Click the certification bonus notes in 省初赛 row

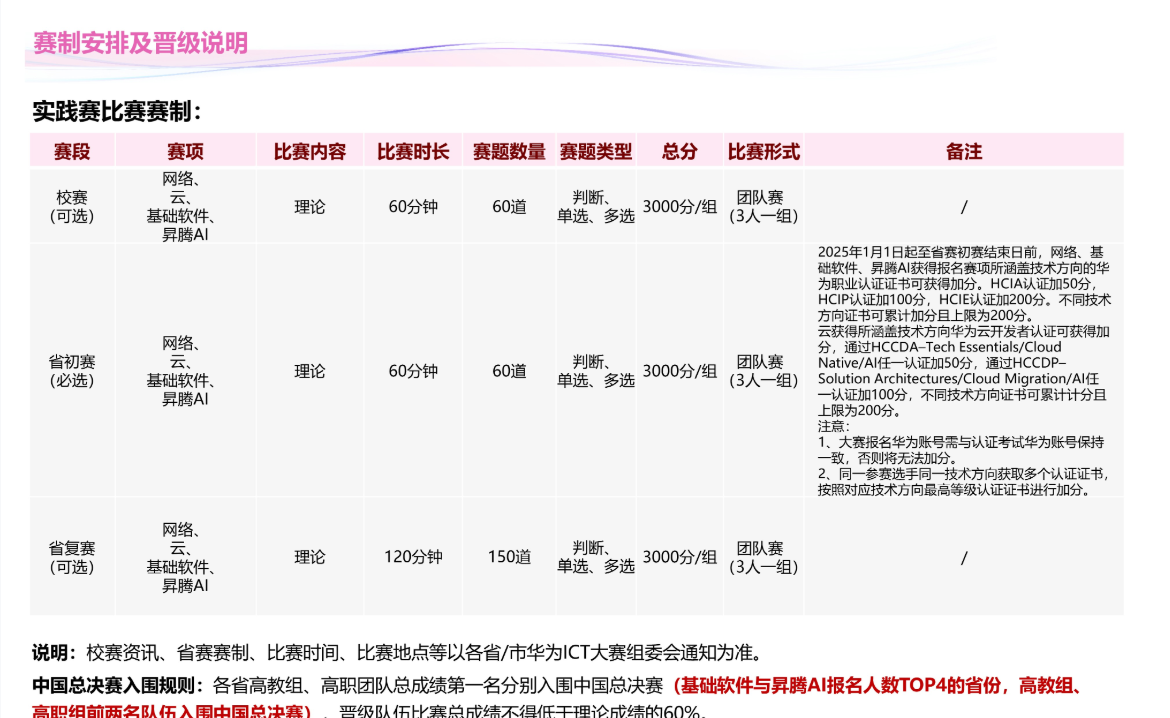[963, 371]
